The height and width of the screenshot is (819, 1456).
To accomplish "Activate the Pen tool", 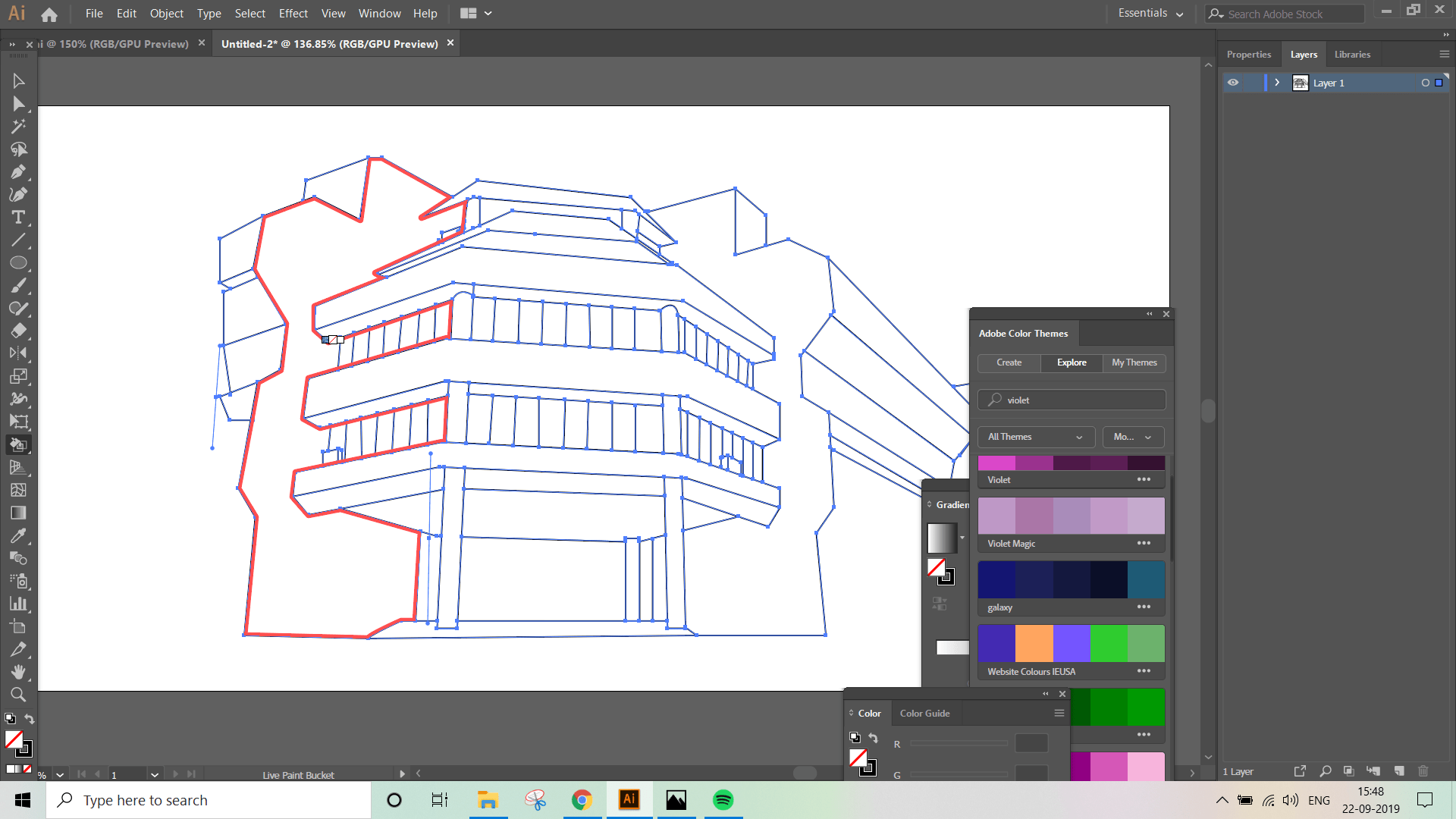I will tap(19, 171).
